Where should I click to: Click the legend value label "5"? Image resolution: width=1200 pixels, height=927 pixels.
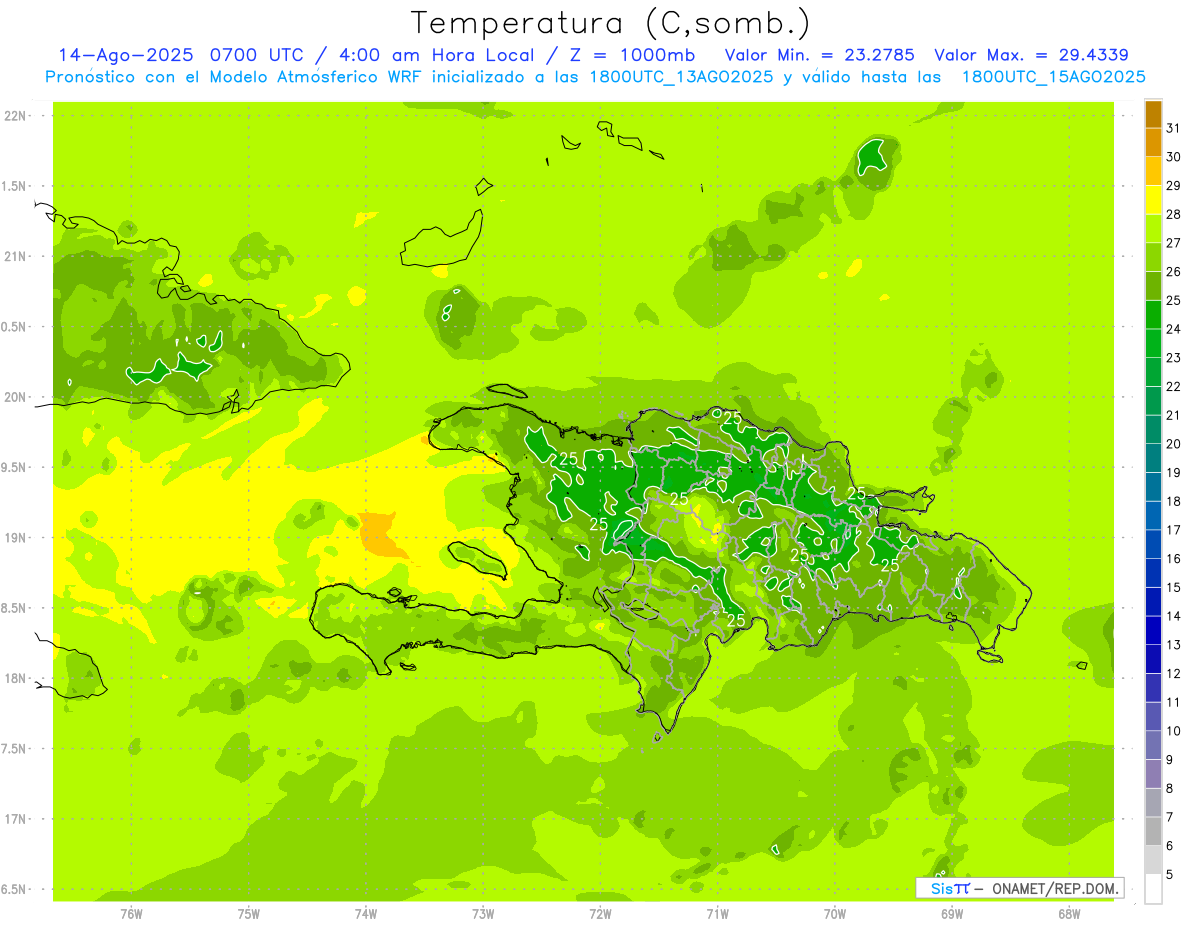[1170, 875]
